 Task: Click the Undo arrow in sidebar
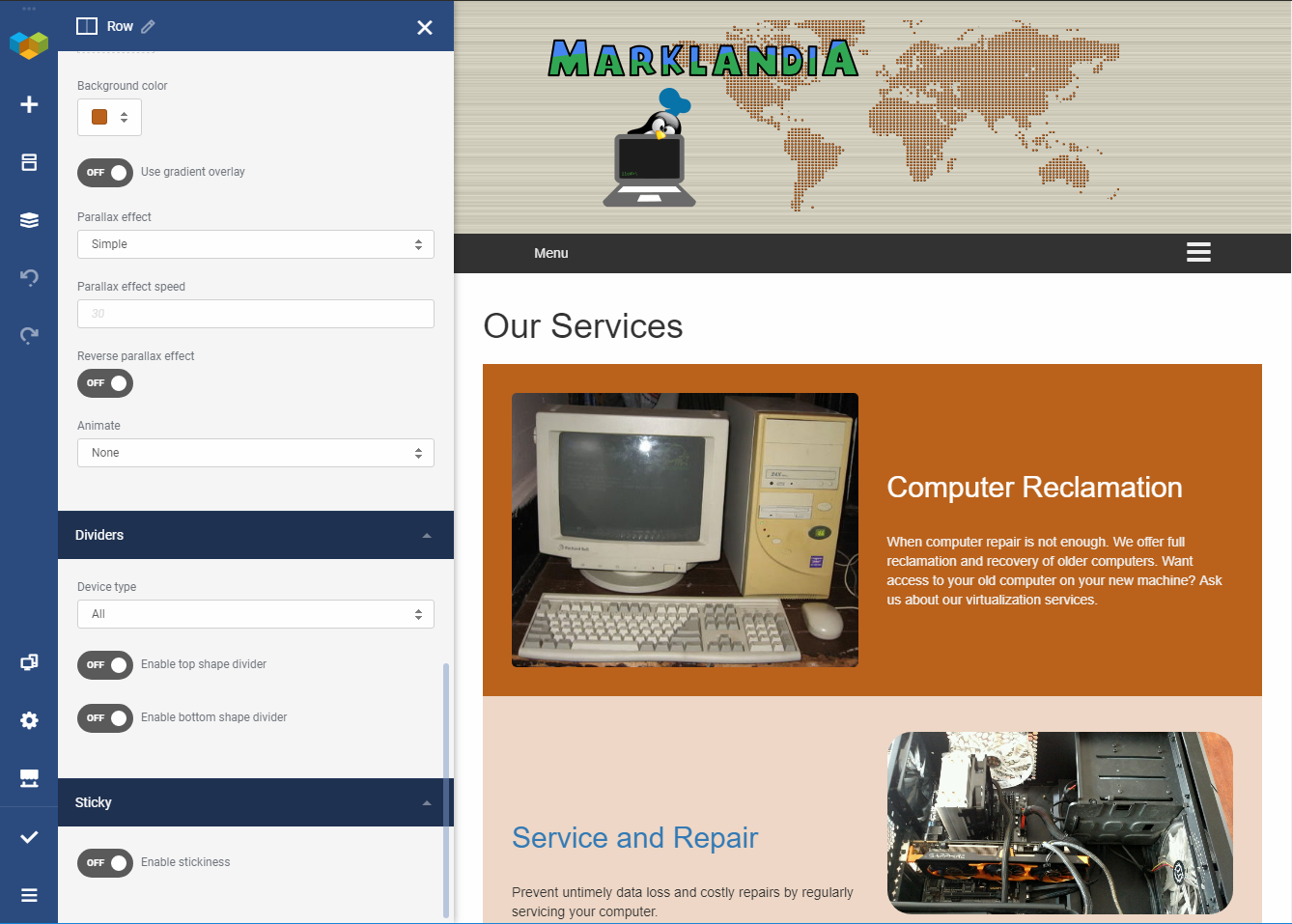point(29,278)
